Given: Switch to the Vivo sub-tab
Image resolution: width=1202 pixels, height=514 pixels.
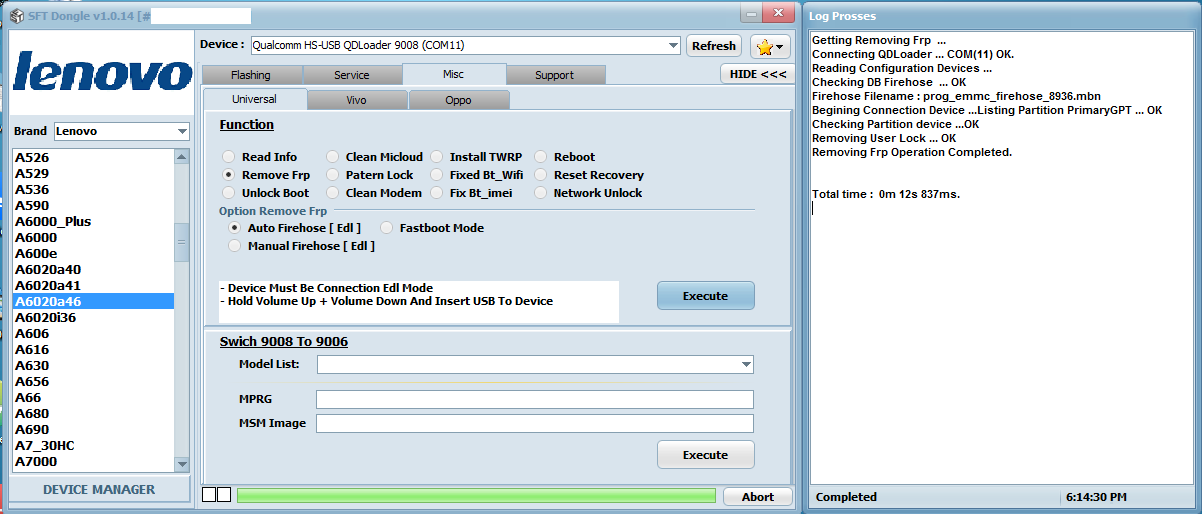Looking at the screenshot, I should (x=357, y=100).
